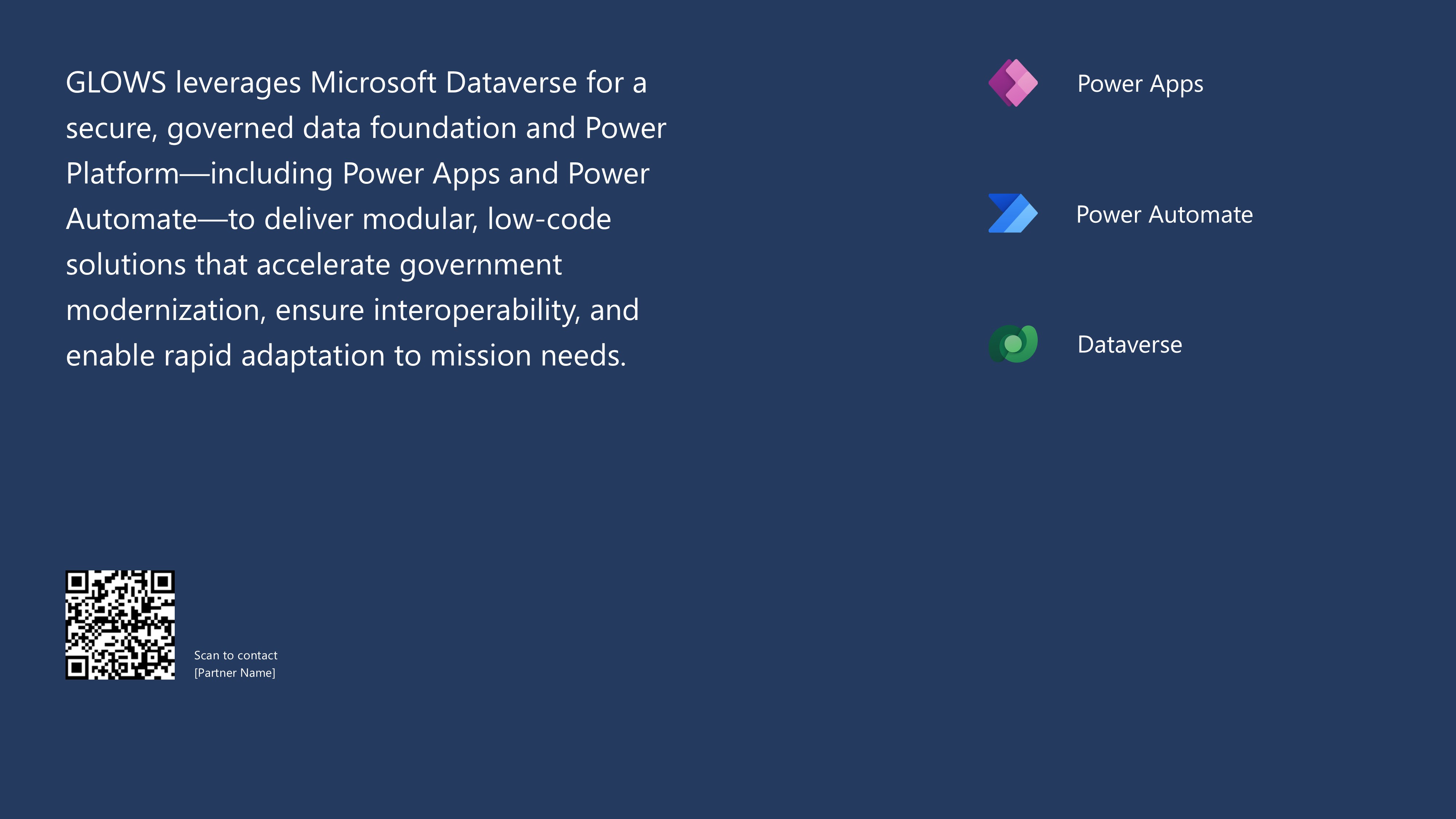Click the green Dataverse logo icon
The height and width of the screenshot is (819, 1456).
click(1012, 344)
